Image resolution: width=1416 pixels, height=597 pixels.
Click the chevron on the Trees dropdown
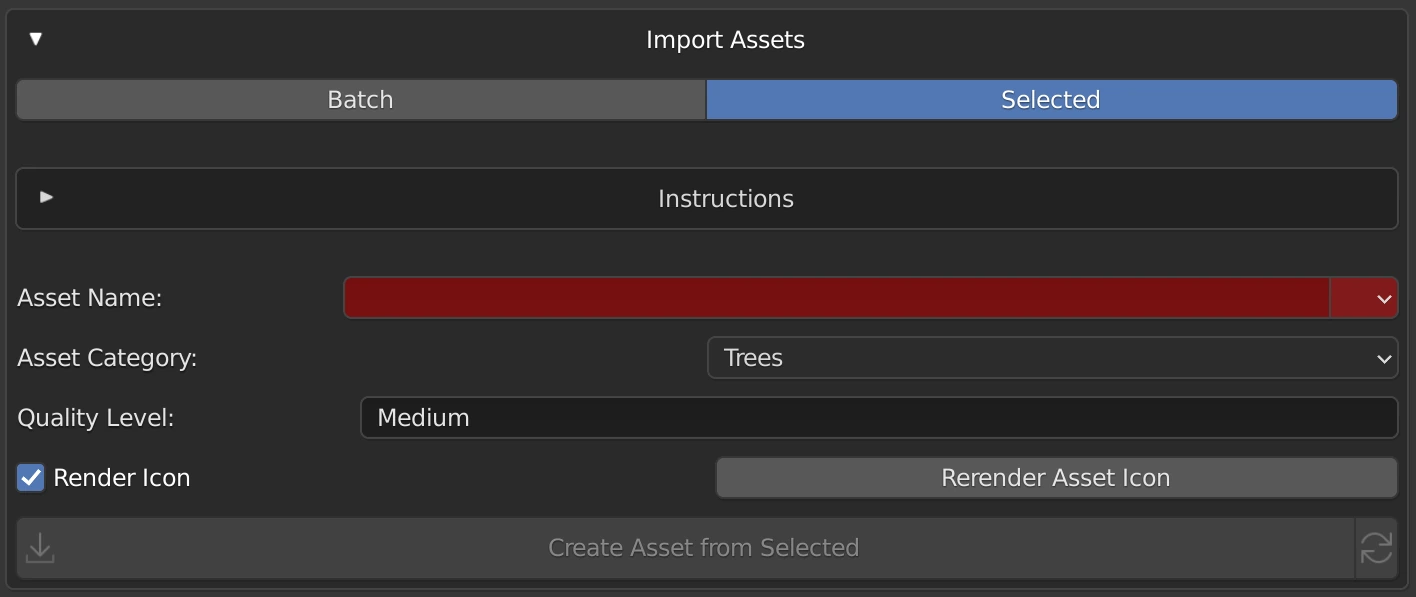(1384, 358)
